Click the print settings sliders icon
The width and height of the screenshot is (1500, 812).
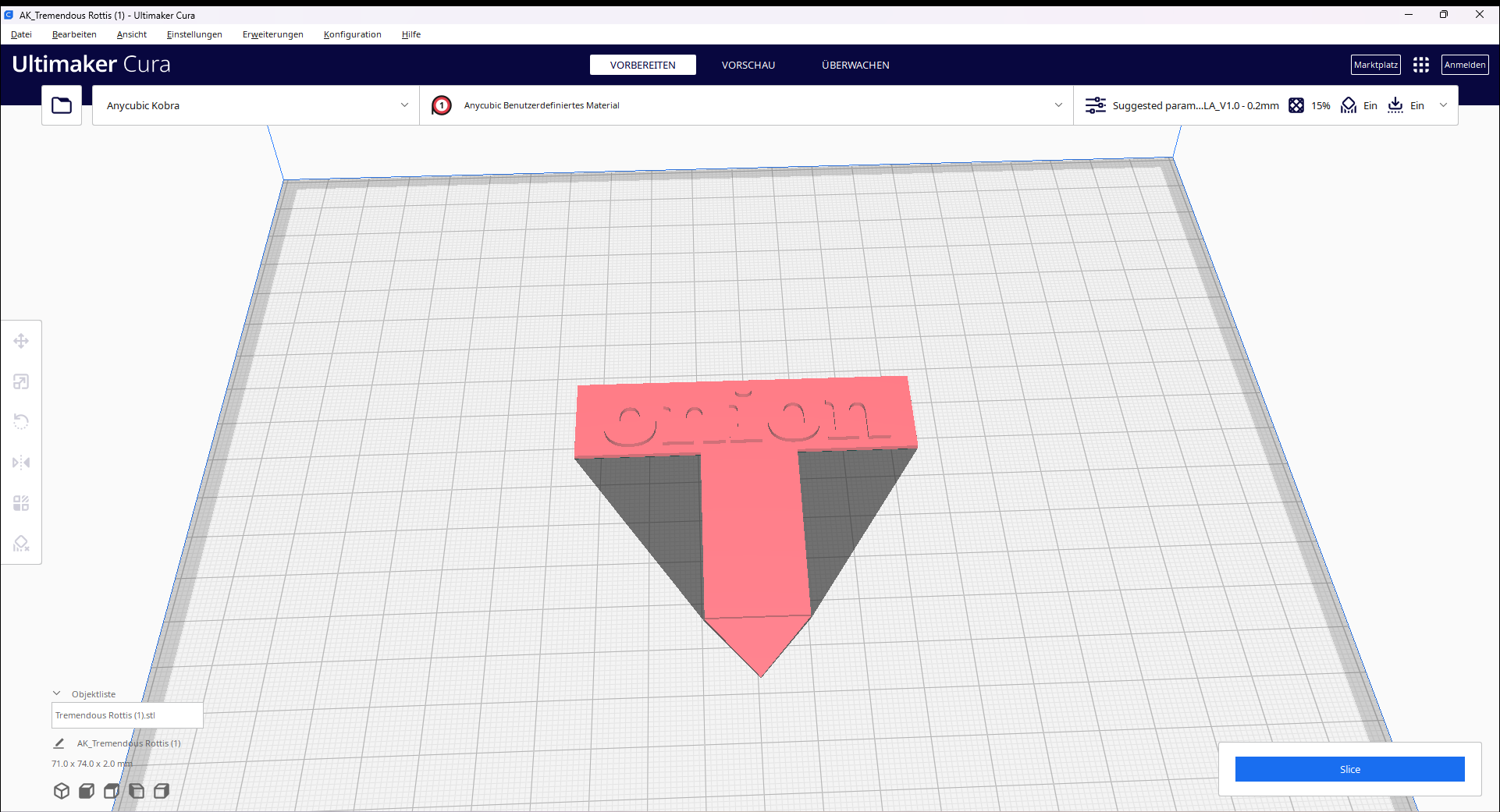tap(1096, 105)
